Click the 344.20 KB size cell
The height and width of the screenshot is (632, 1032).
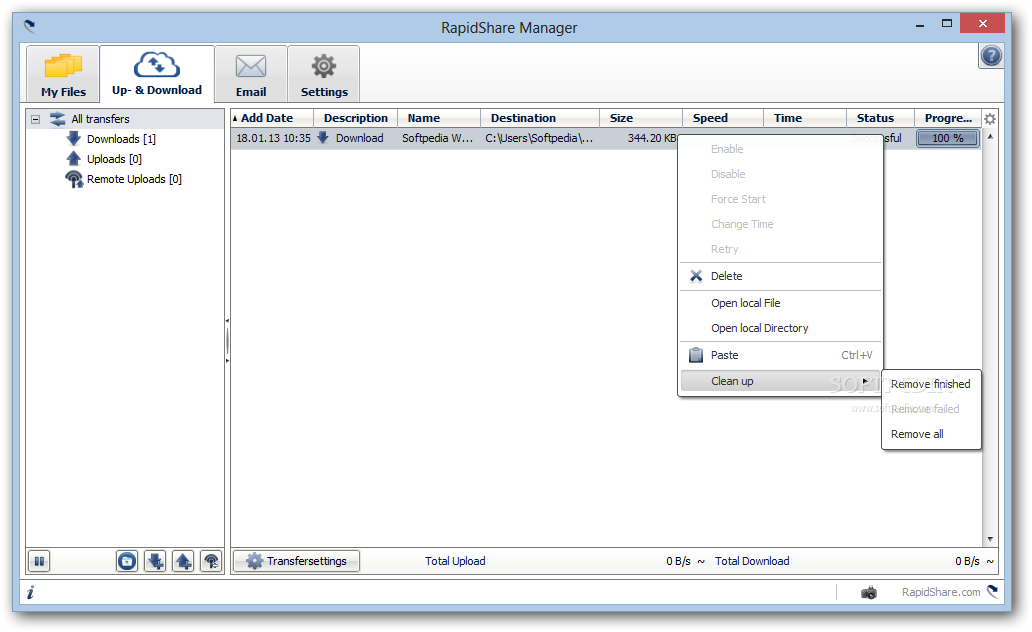coord(652,138)
